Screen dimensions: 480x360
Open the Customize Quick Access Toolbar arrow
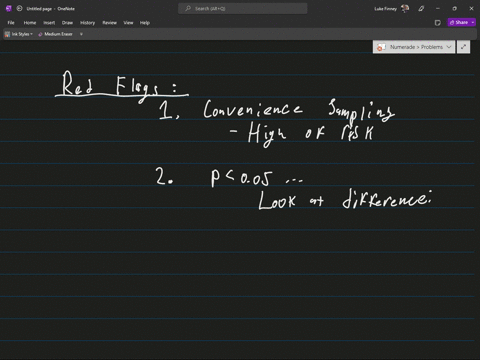(x=81, y=34)
